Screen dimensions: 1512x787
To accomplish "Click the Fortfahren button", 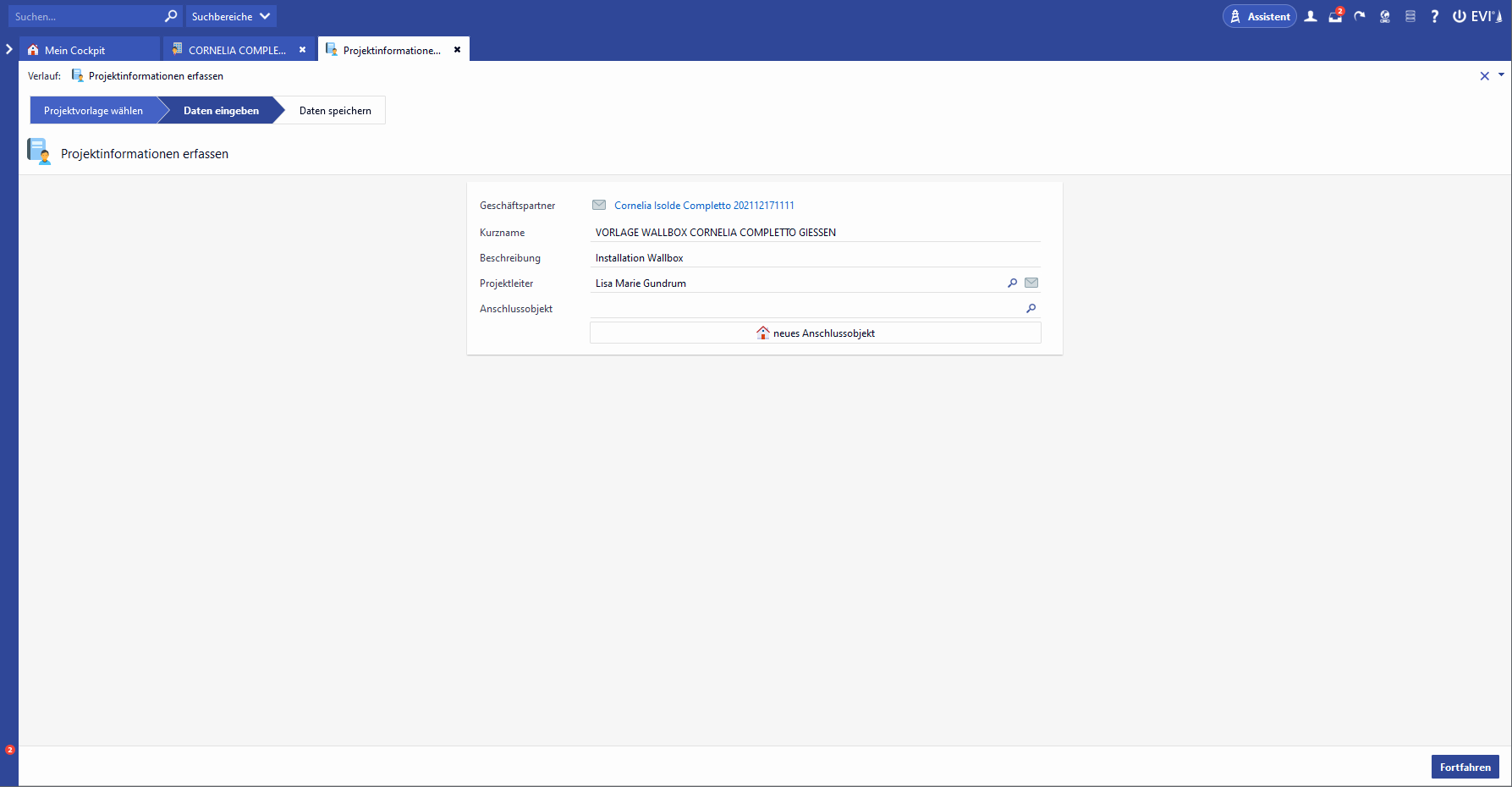I will point(1465,767).
